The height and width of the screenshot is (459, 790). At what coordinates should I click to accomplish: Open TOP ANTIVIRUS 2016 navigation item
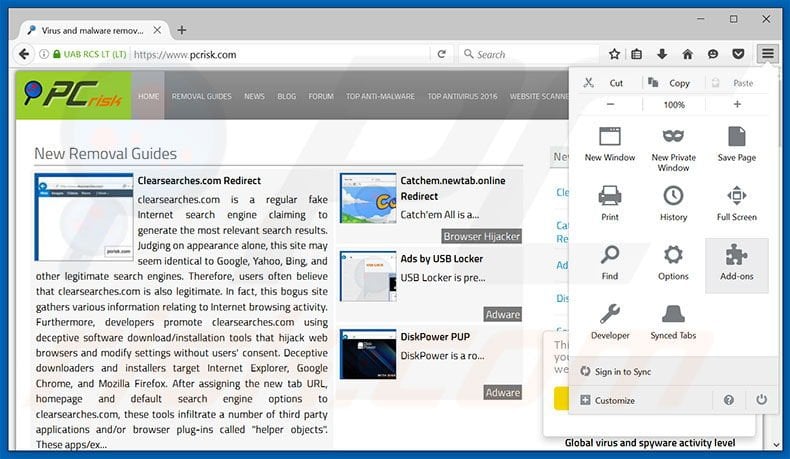[x=462, y=96]
